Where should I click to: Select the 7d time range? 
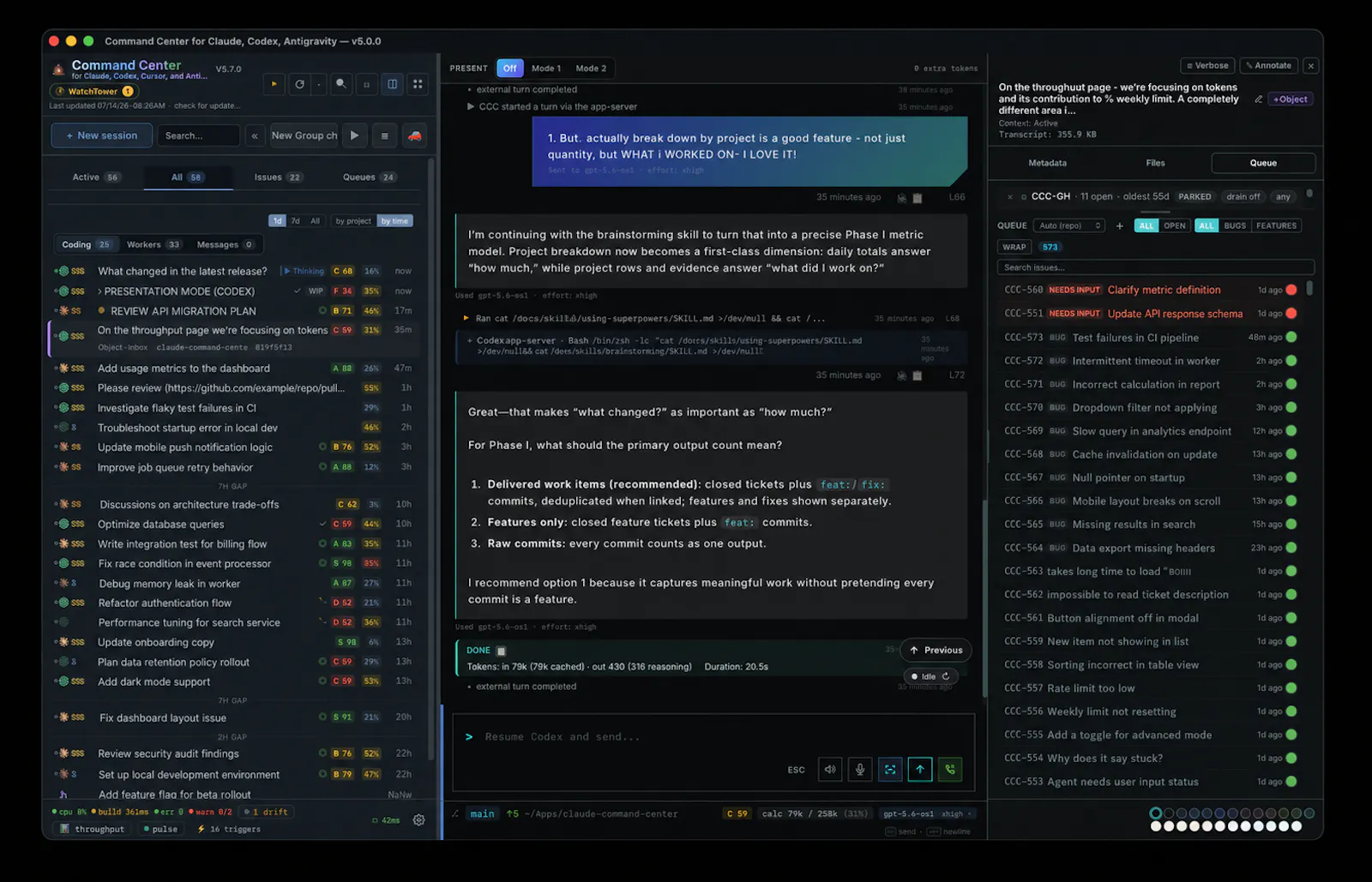296,221
